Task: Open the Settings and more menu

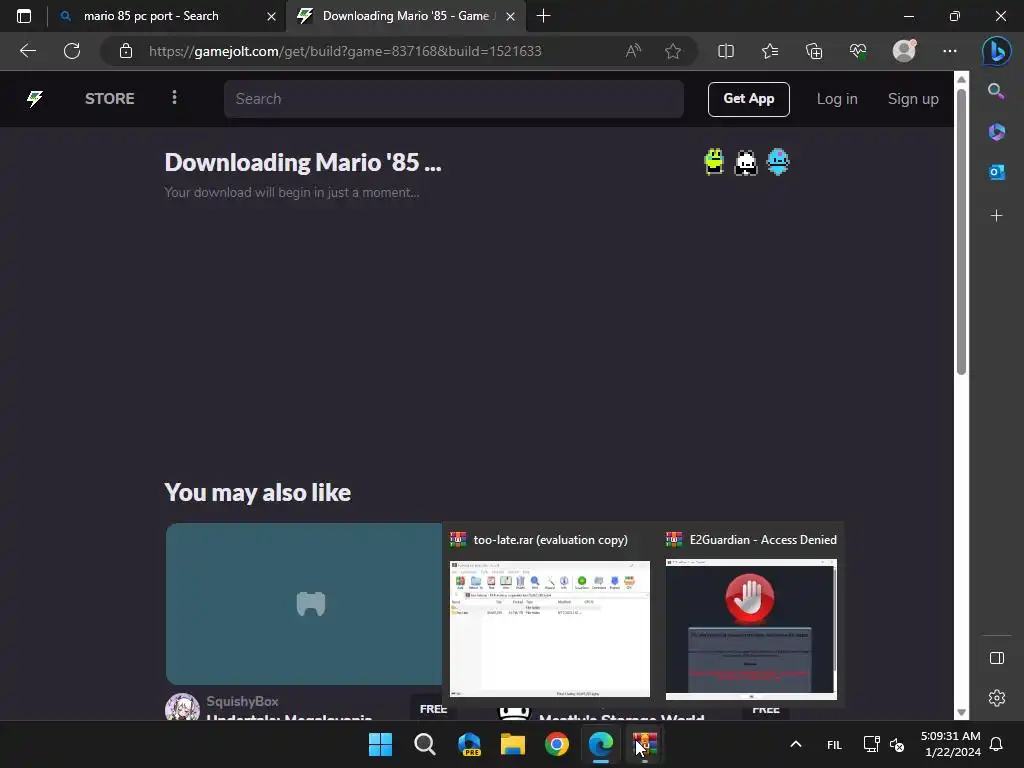Action: [x=950, y=51]
